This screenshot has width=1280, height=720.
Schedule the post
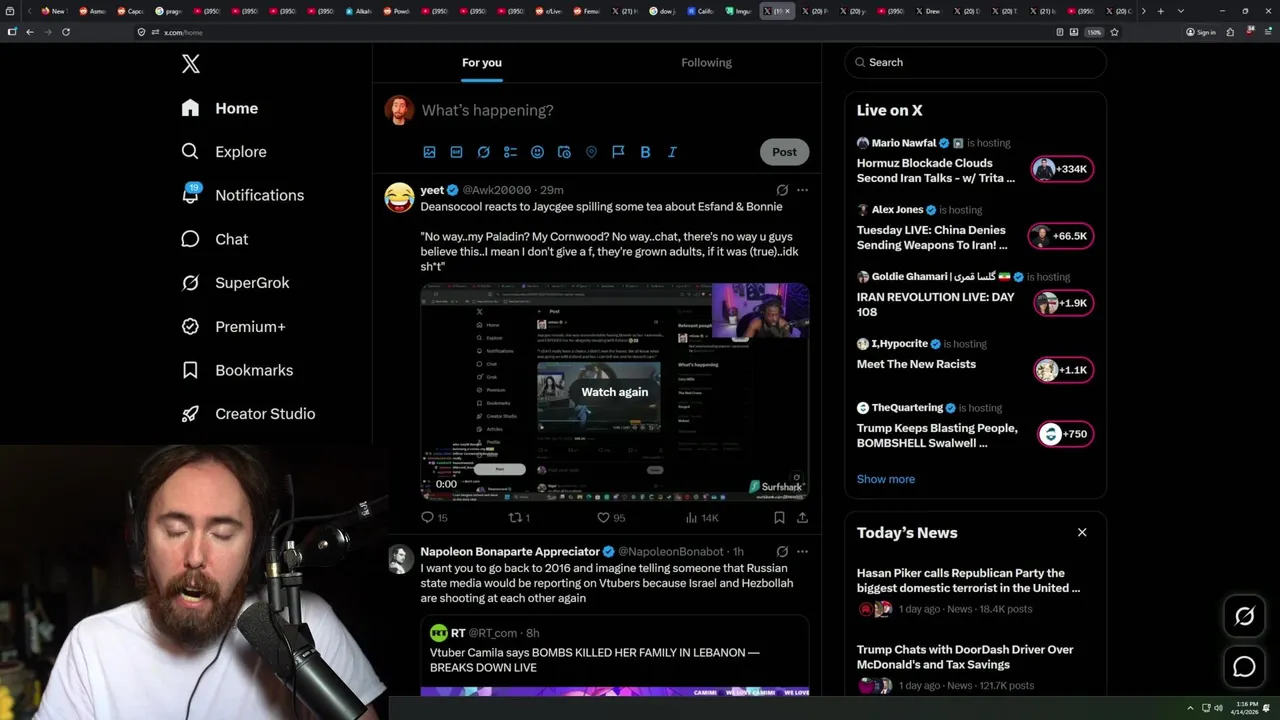pyautogui.click(x=564, y=152)
